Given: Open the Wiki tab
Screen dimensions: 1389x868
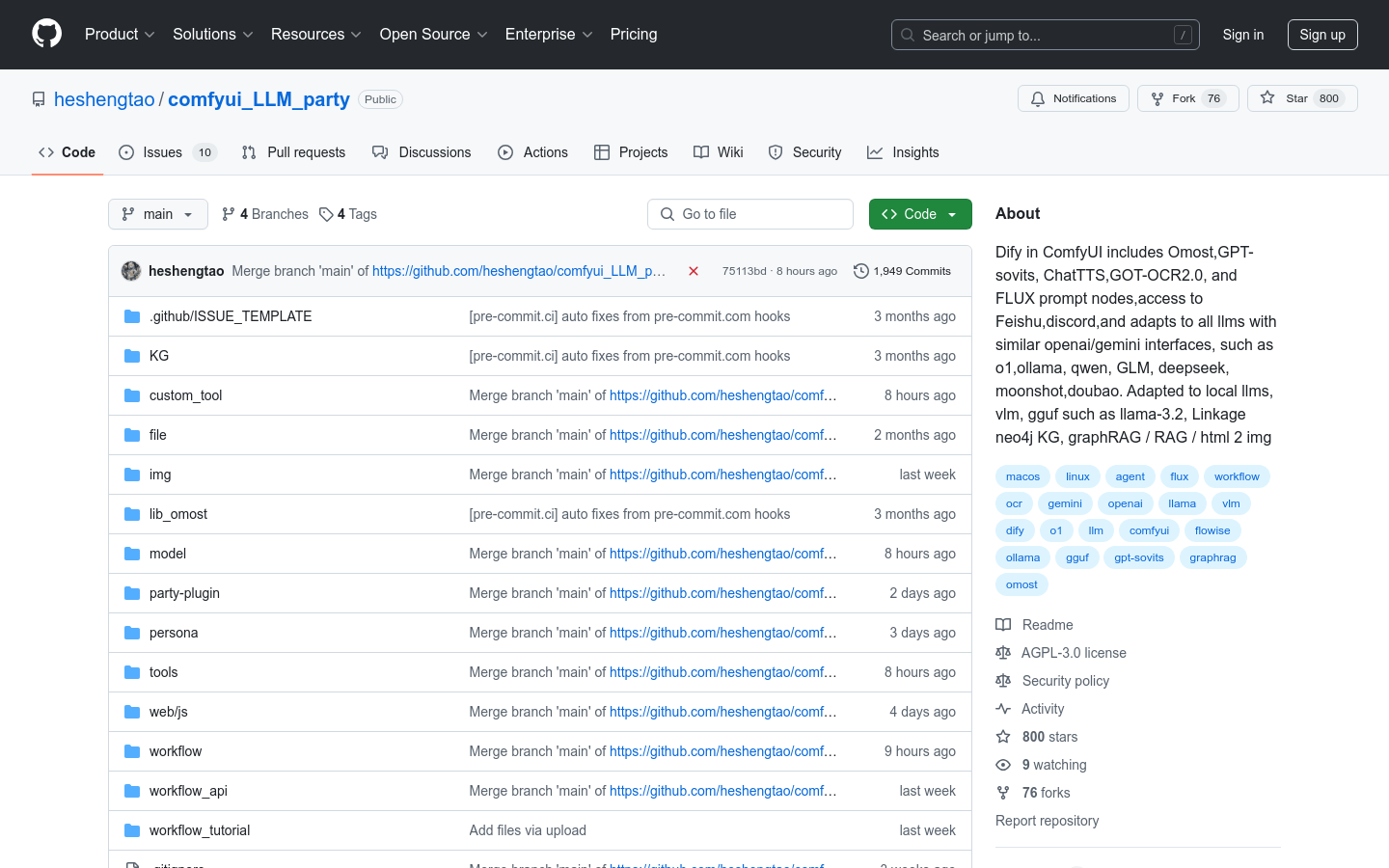Looking at the screenshot, I should (719, 152).
